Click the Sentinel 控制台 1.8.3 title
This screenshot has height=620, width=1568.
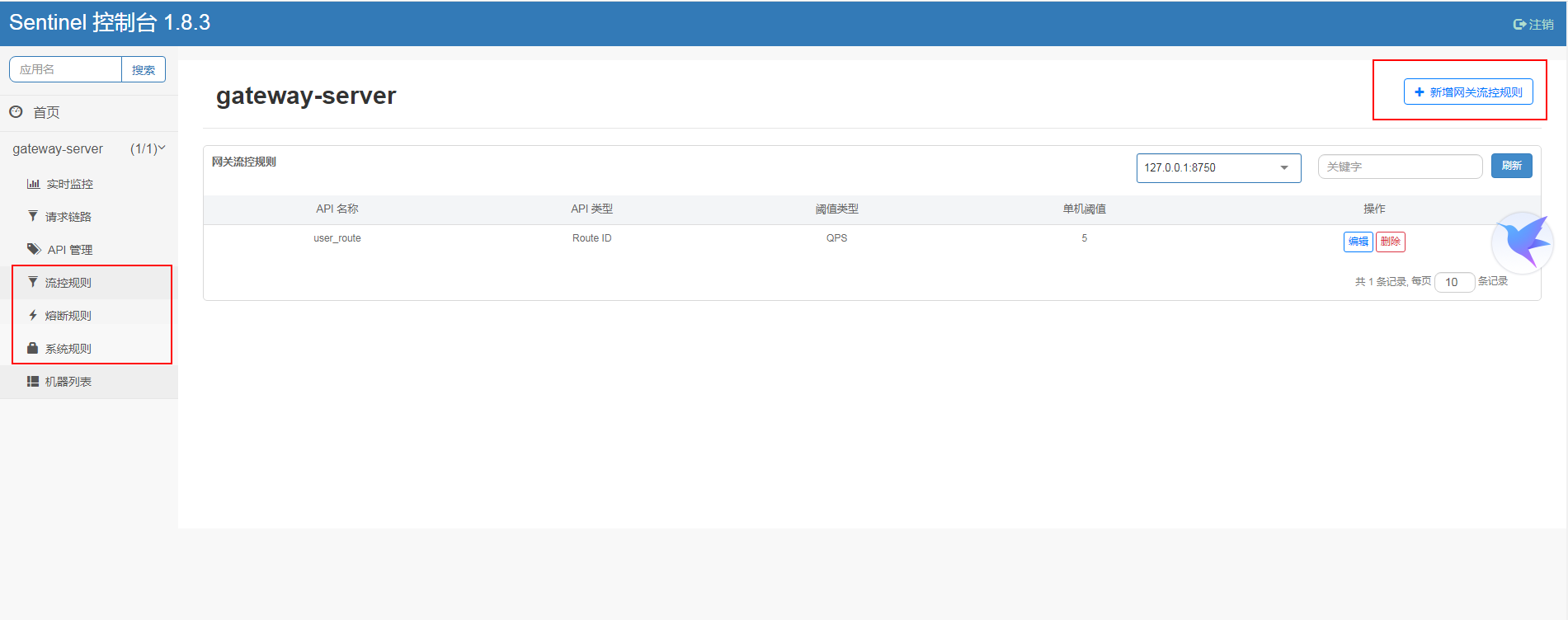(110, 22)
